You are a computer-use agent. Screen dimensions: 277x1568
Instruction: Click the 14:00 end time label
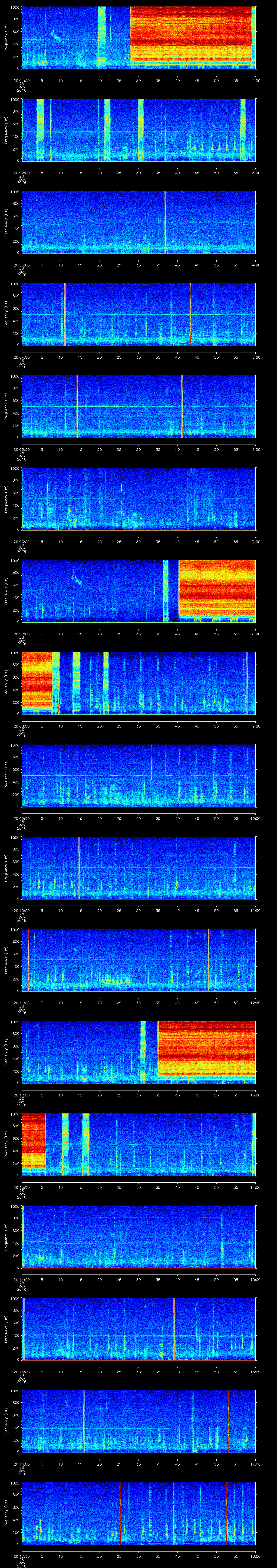point(255,1187)
